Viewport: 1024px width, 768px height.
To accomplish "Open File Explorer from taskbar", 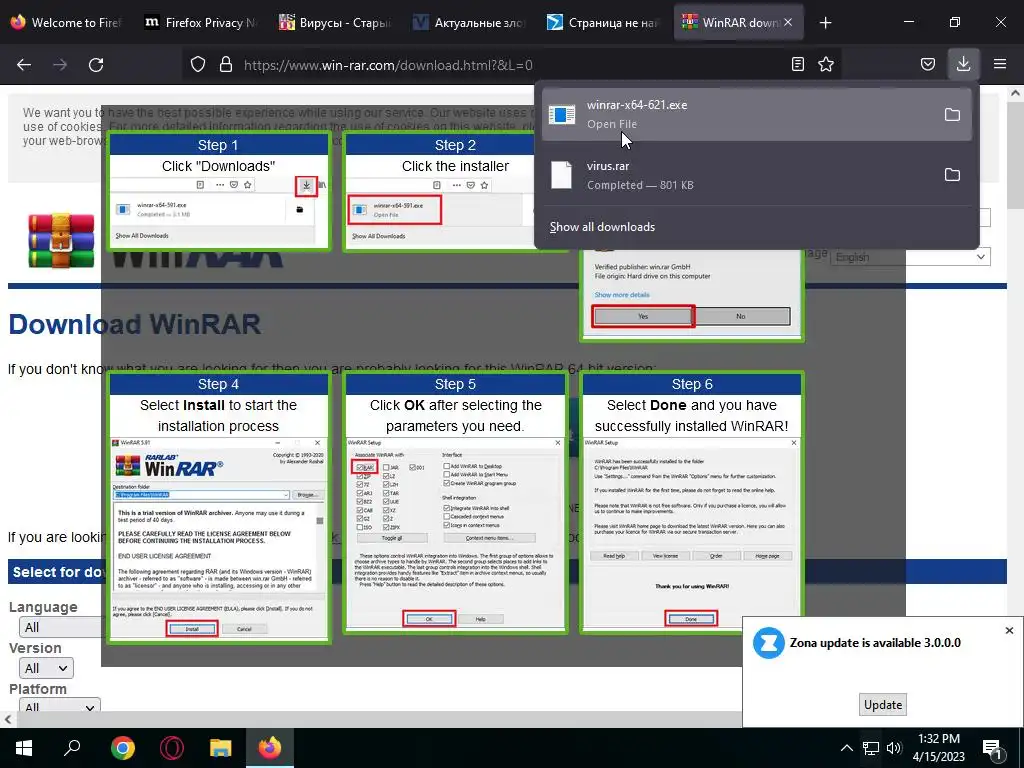I will 221,747.
